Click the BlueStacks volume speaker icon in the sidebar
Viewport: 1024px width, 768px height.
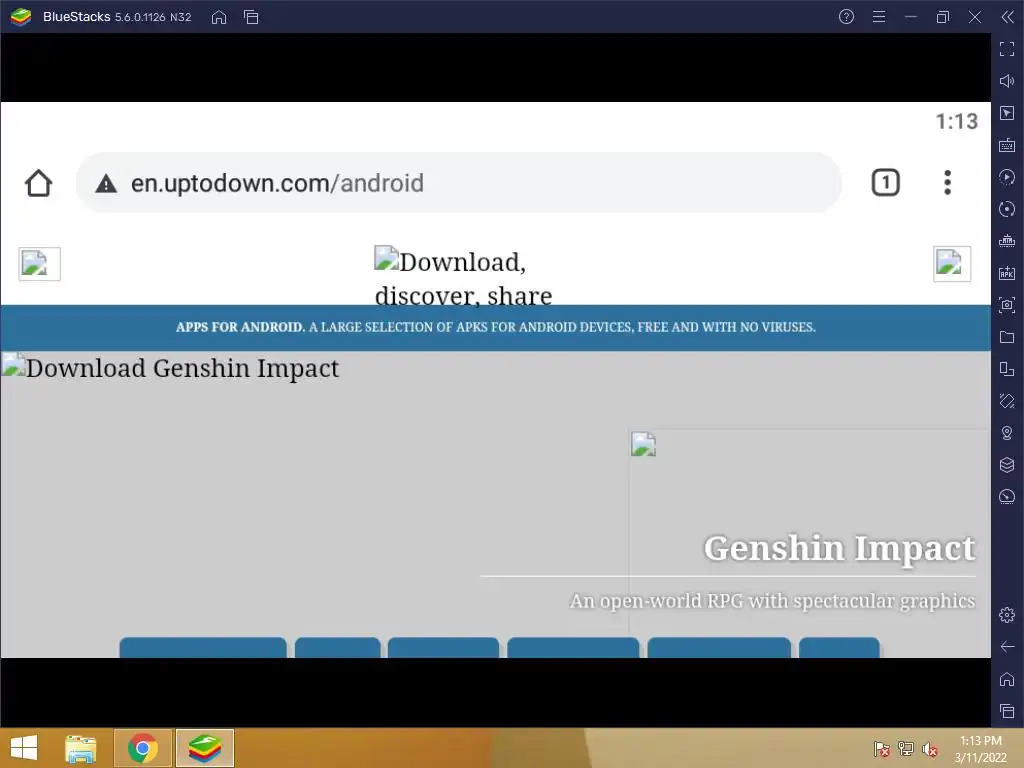1006,81
